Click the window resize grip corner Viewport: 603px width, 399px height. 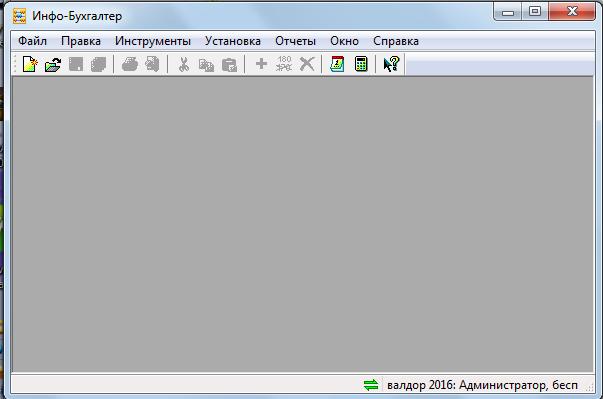pos(589,388)
